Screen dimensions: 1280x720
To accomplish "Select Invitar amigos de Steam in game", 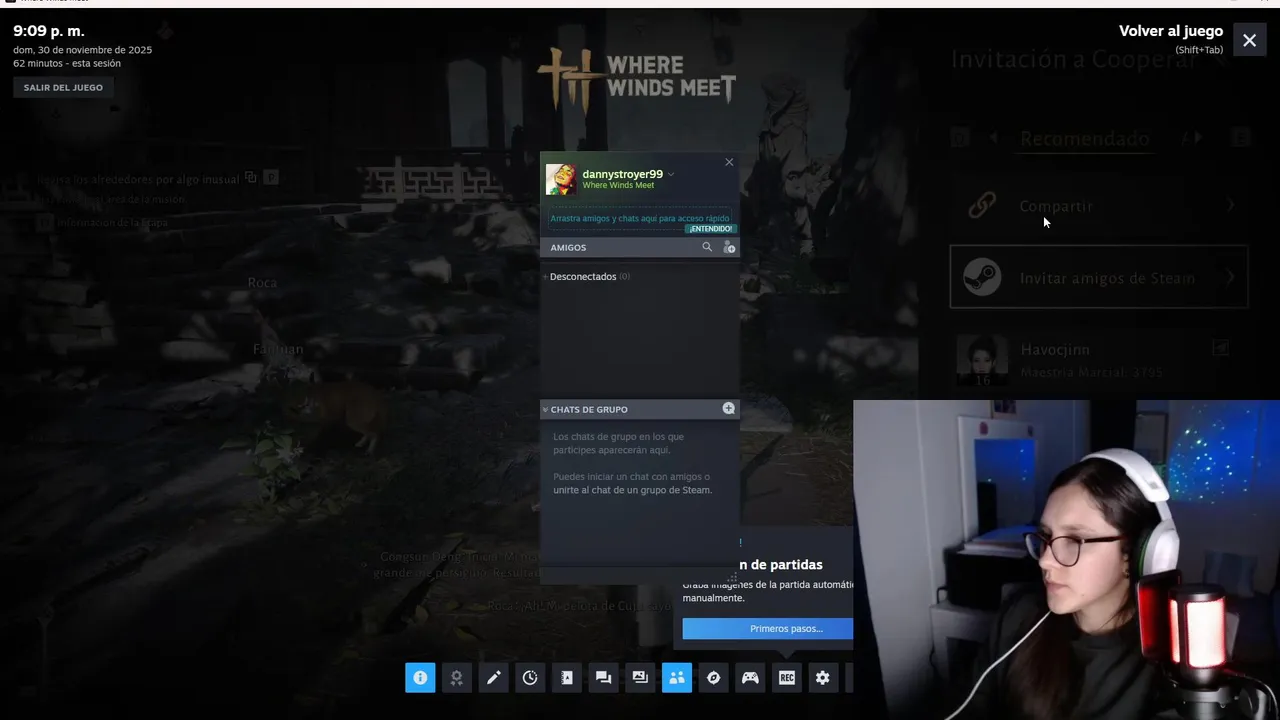I will pos(1099,278).
